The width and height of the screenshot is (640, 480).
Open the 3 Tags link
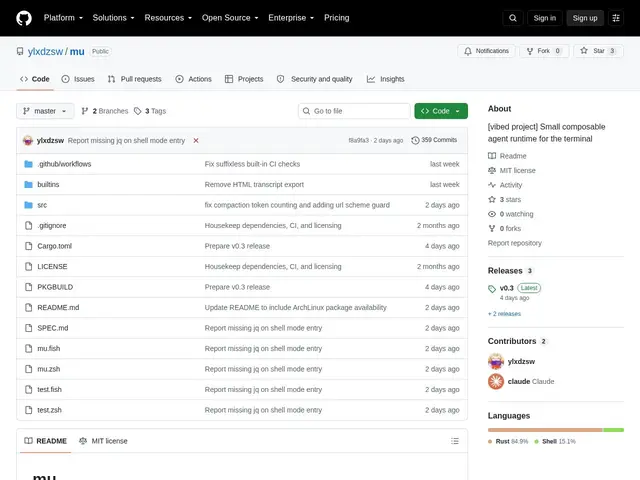(150, 111)
